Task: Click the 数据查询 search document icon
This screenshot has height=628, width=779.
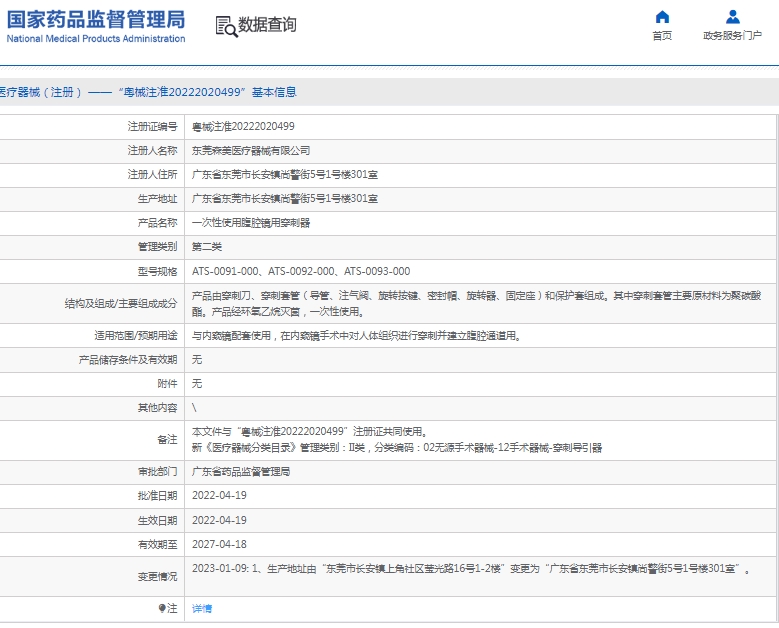Action: pyautogui.click(x=227, y=26)
